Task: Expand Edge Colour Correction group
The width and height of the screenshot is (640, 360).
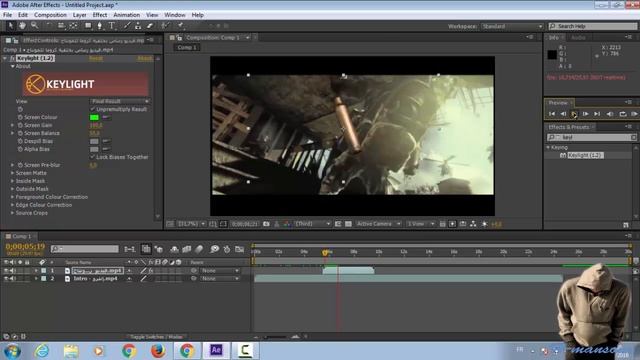Action: (13, 205)
